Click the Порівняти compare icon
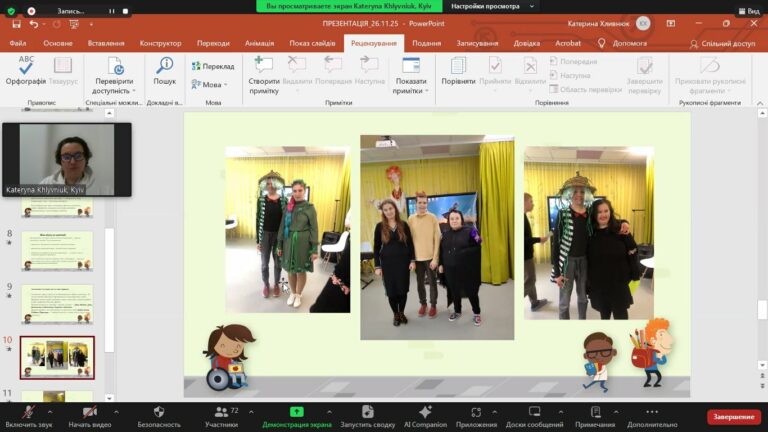The height and width of the screenshot is (432, 768). [458, 71]
